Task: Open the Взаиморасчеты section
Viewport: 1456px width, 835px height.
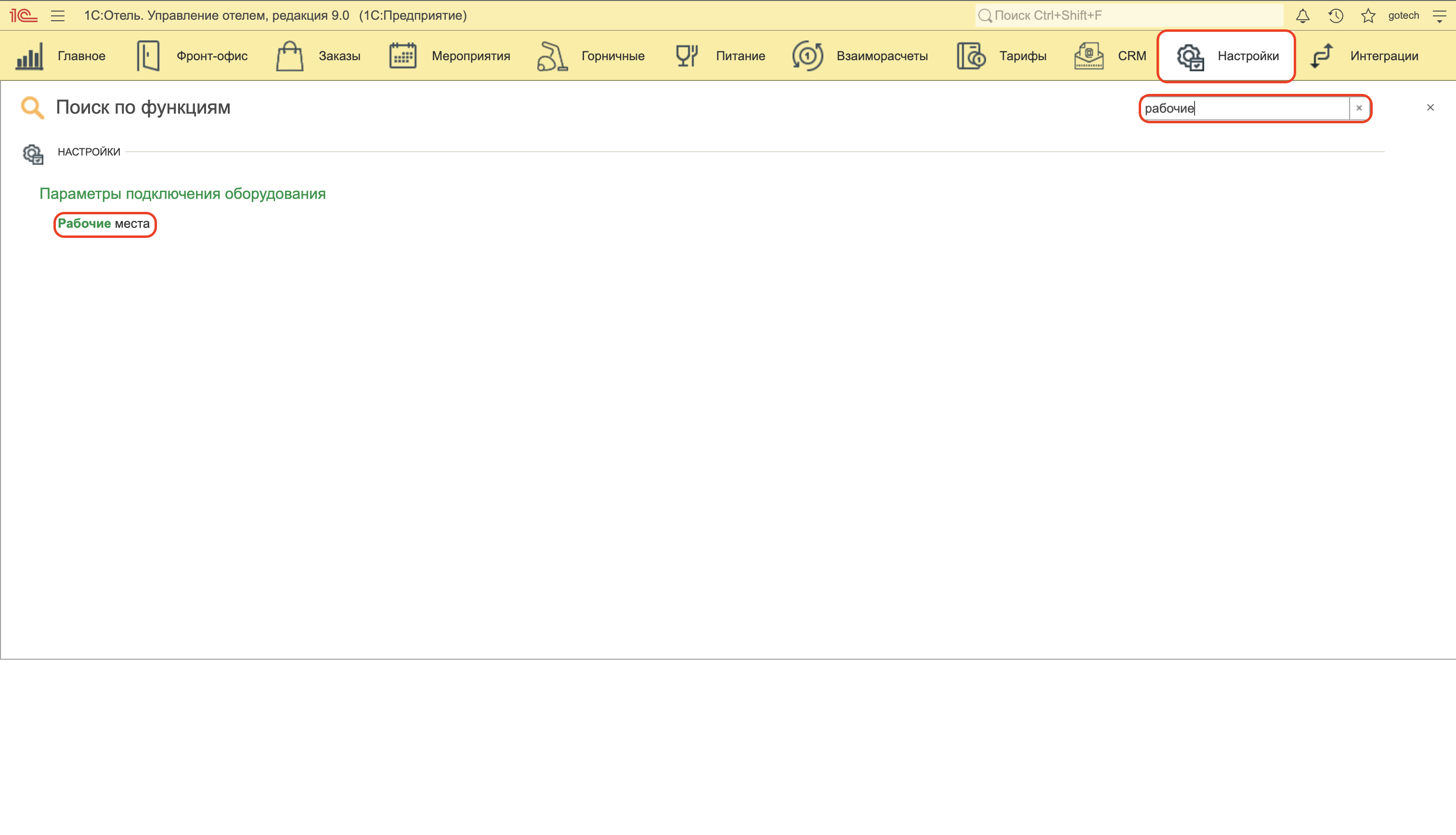Action: (882, 56)
